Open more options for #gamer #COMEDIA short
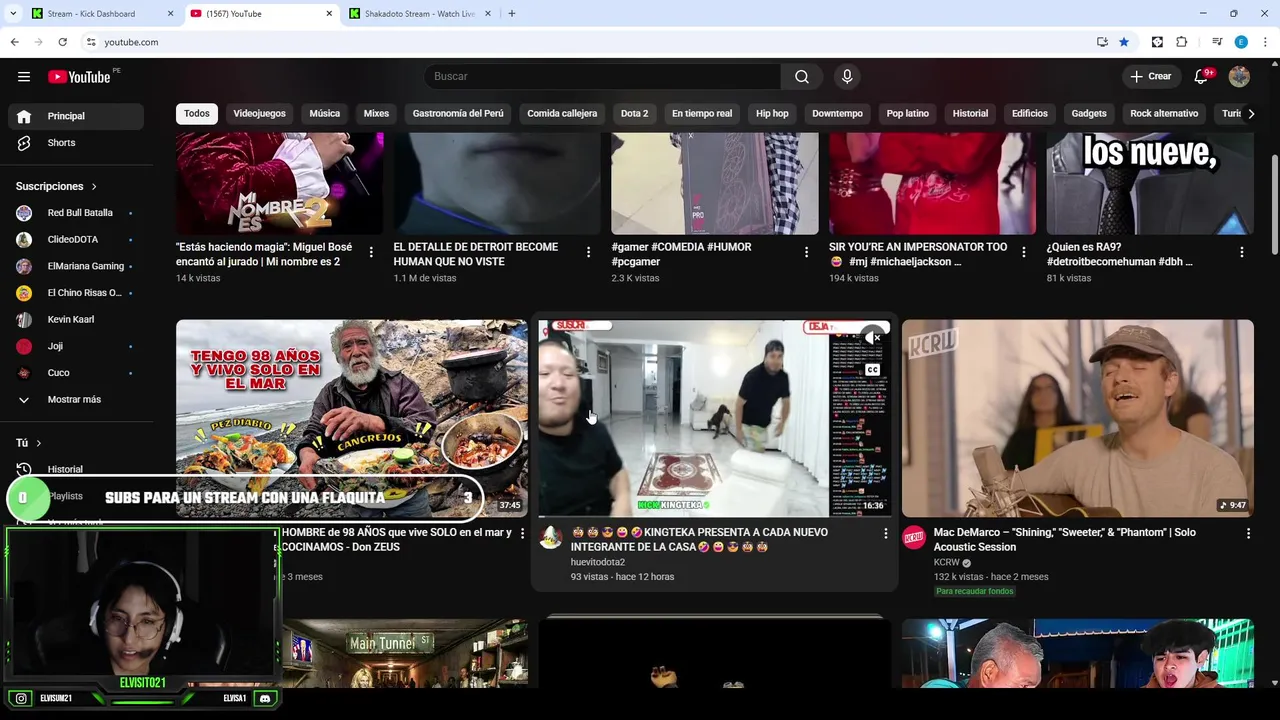 [x=806, y=252]
